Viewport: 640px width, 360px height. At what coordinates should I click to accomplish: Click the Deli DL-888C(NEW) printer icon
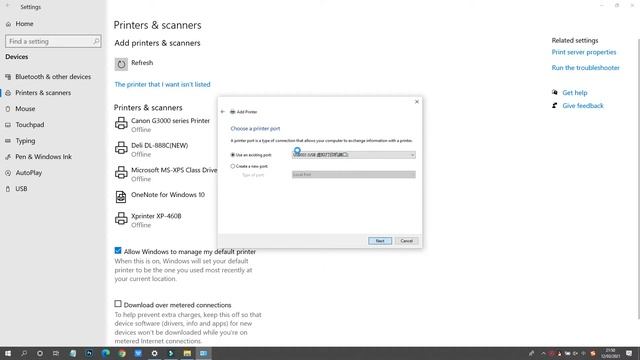121,148
